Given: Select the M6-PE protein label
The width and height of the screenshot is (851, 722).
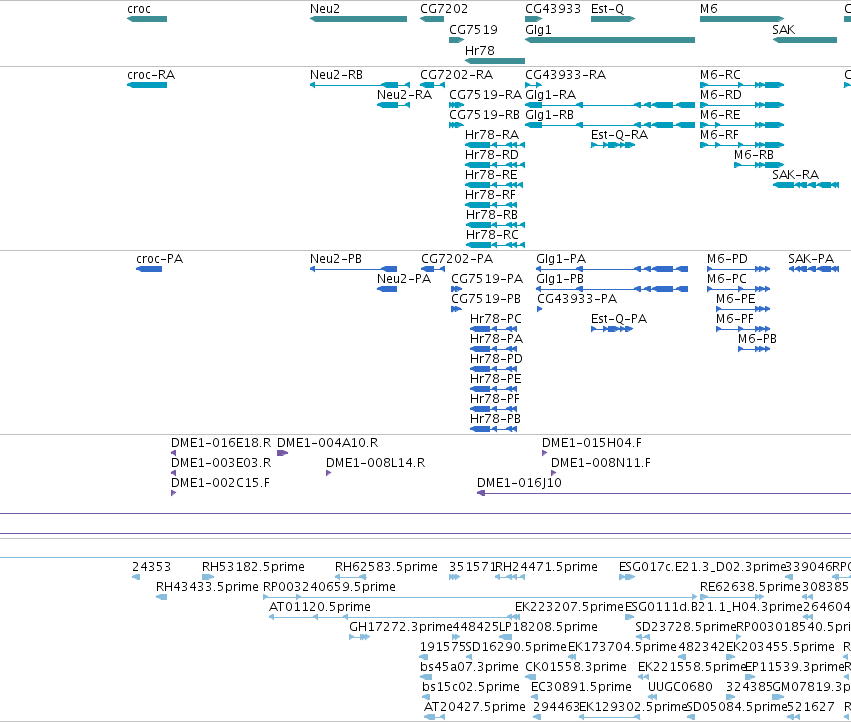Looking at the screenshot, I should tap(735, 299).
